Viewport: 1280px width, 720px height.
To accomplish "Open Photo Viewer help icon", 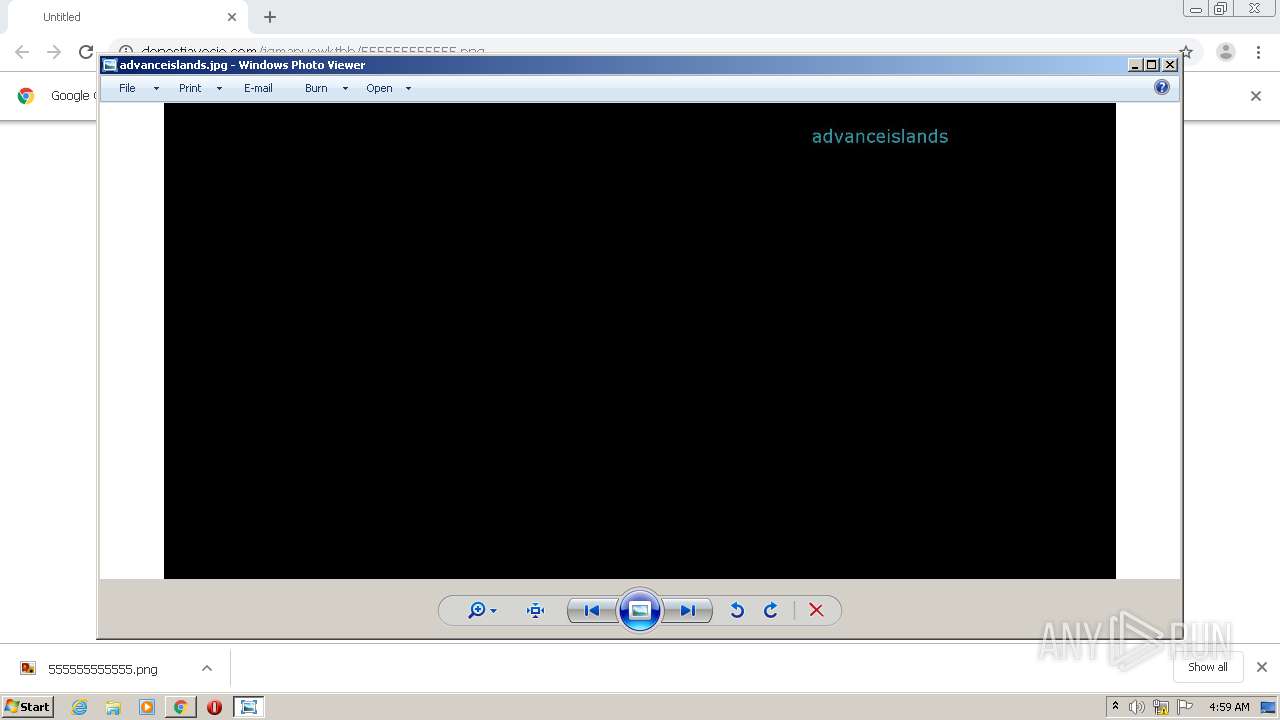I will point(1162,87).
